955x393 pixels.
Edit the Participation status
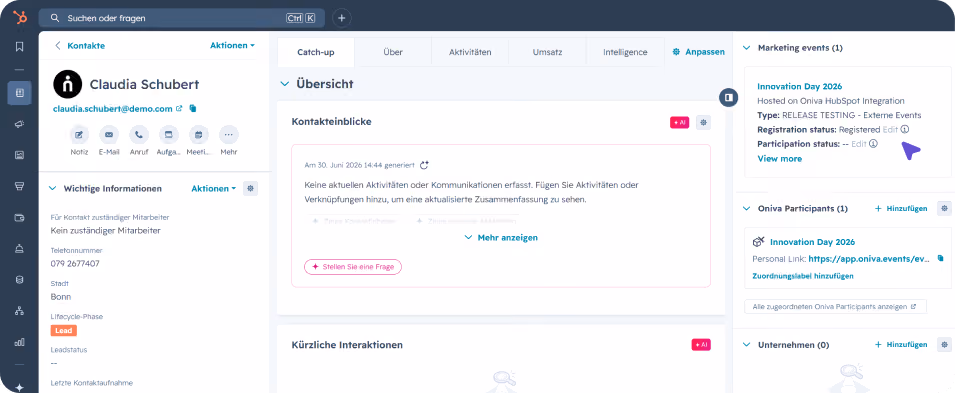pos(859,144)
